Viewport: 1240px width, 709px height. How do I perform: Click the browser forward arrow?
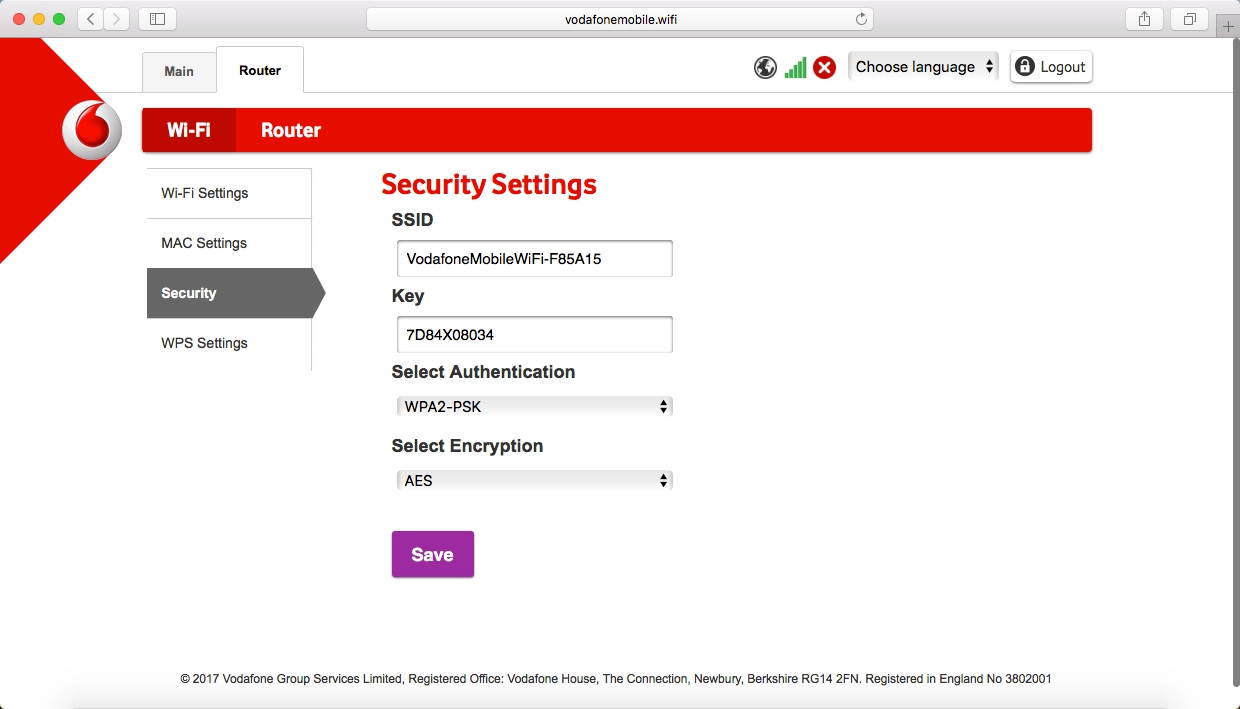pos(117,19)
